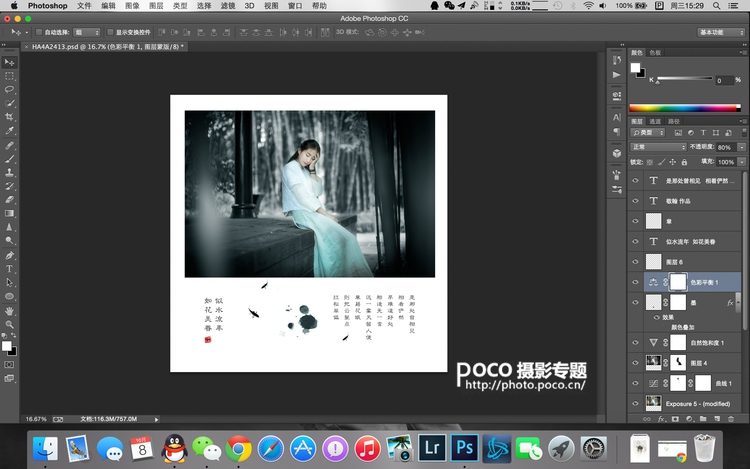Click the 色彩平衡 1 layer mask thumbnail
750x469 pixels.
click(677, 283)
